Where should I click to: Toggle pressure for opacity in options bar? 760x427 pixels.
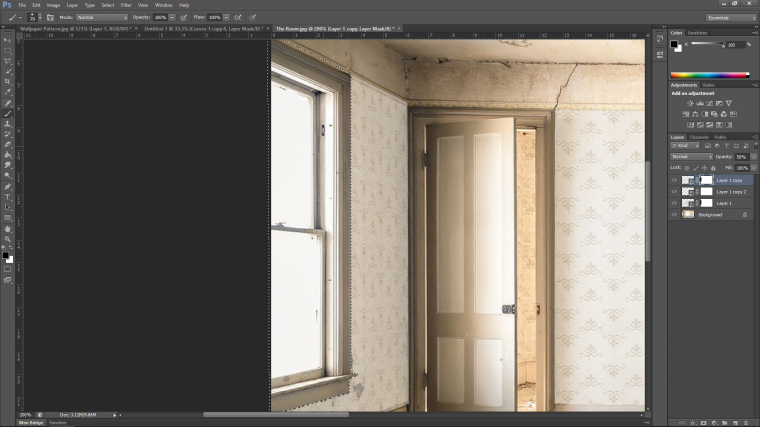pyautogui.click(x=184, y=17)
